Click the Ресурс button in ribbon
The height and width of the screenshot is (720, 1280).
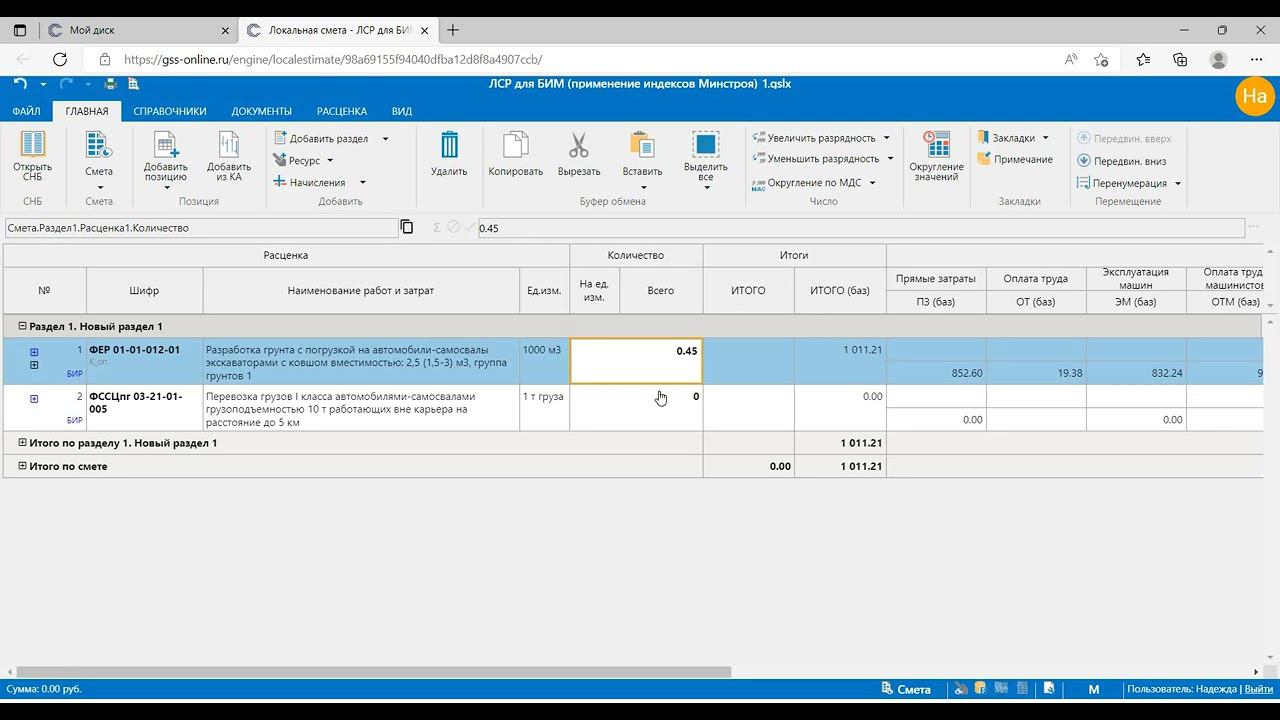pos(298,160)
